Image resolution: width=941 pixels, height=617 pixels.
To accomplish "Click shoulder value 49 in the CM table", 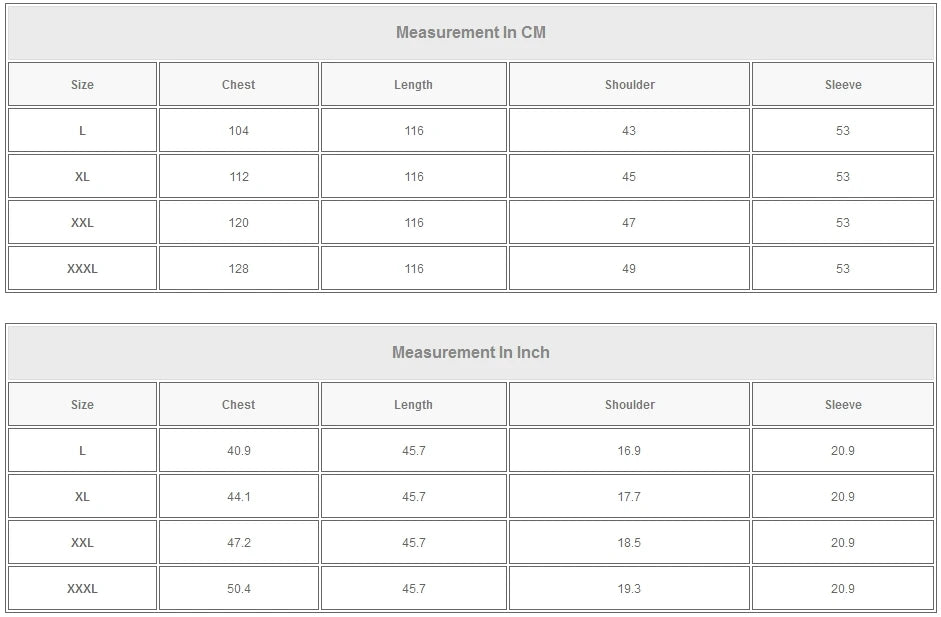I will click(629, 269).
